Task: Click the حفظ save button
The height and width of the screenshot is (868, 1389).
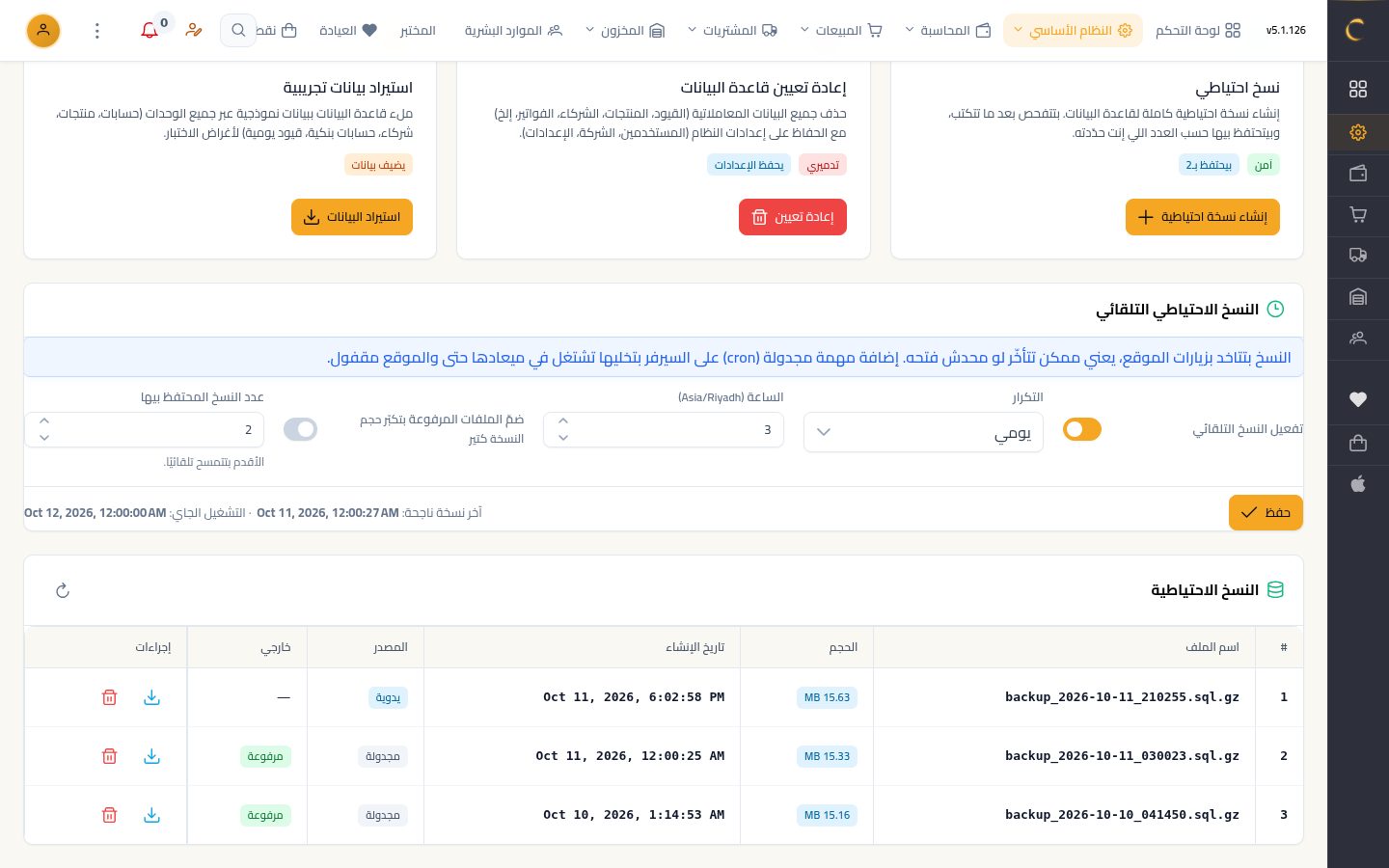Action: (1266, 512)
